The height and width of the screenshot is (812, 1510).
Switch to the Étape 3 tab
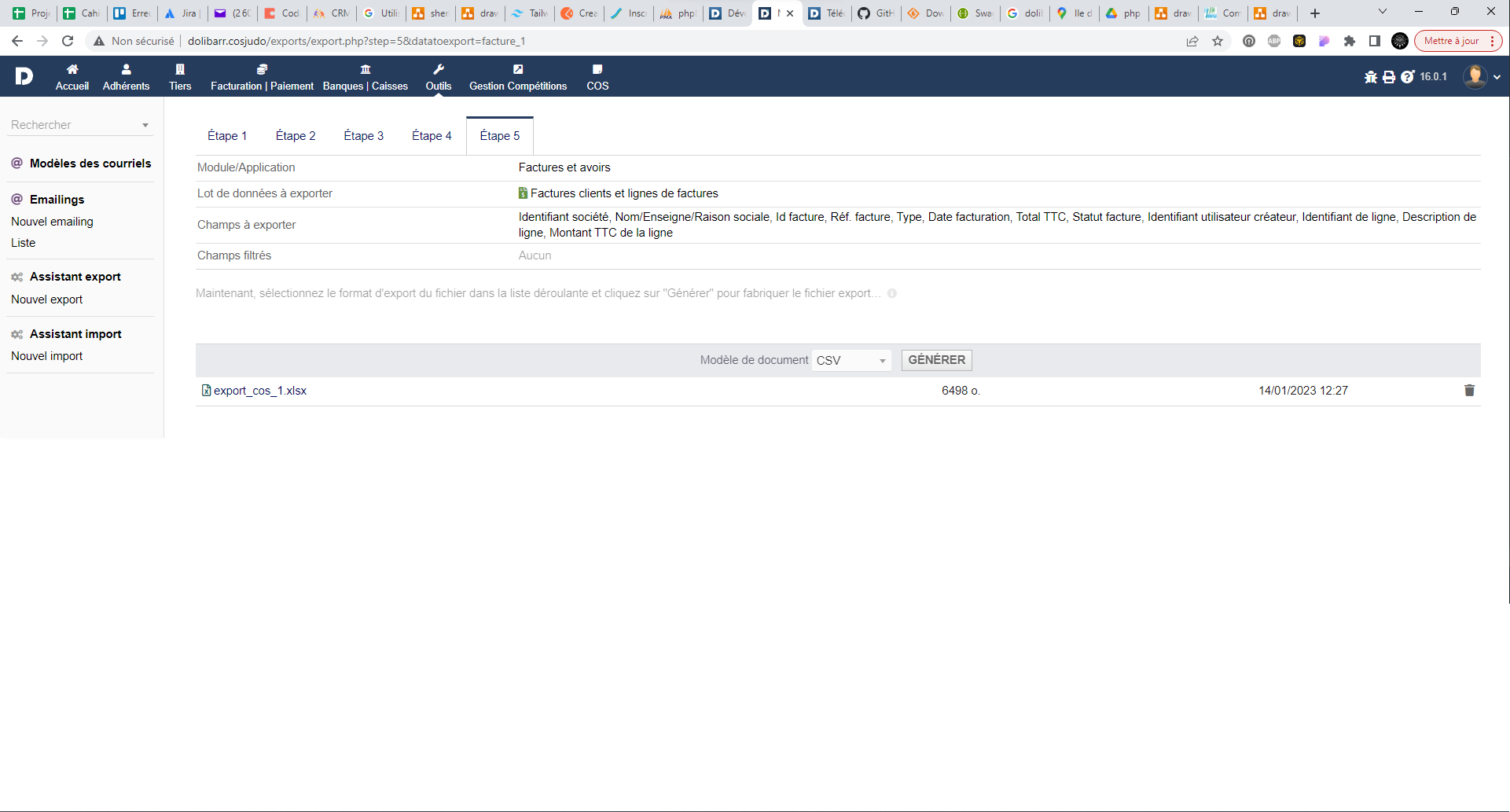pyautogui.click(x=364, y=136)
